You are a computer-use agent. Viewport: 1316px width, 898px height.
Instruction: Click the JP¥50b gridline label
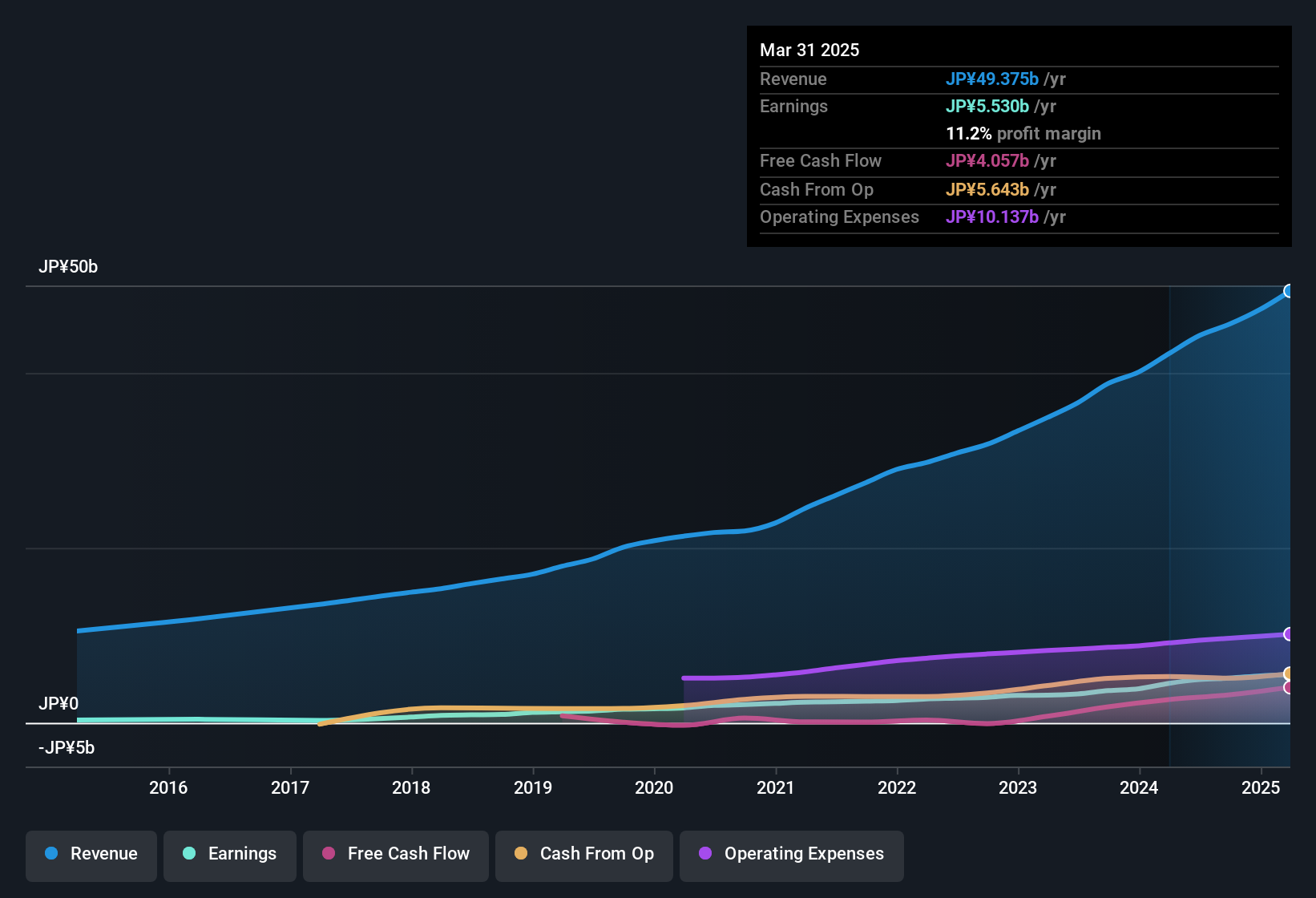click(x=69, y=267)
